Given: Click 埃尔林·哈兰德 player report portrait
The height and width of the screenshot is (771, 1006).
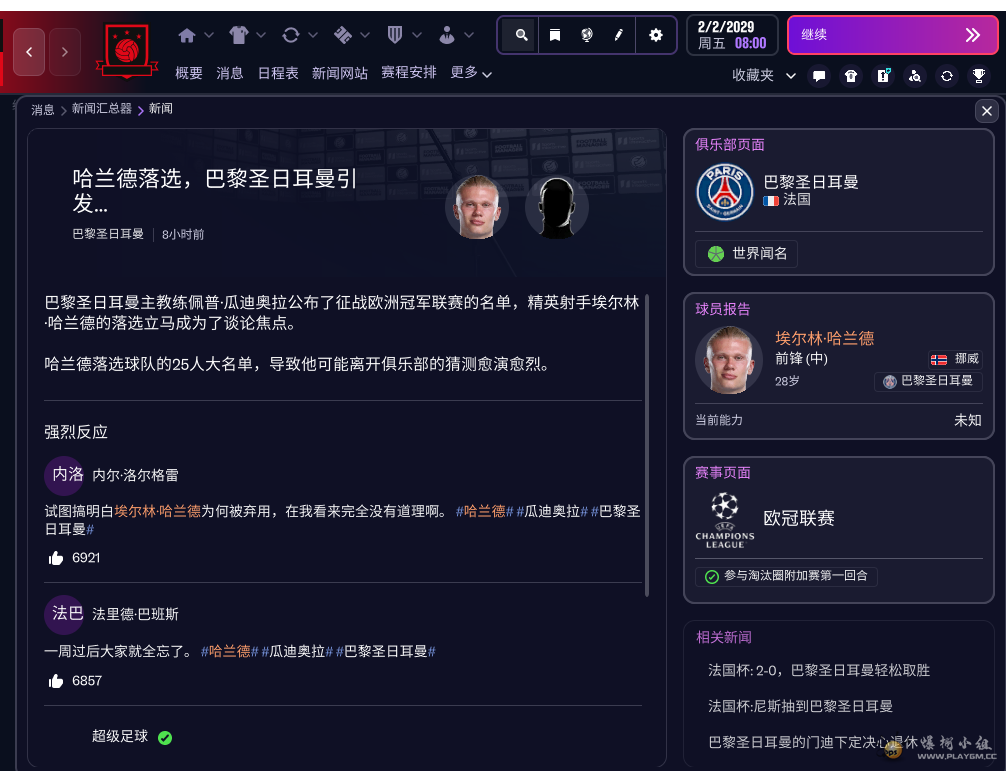Looking at the screenshot, I should coord(728,359).
